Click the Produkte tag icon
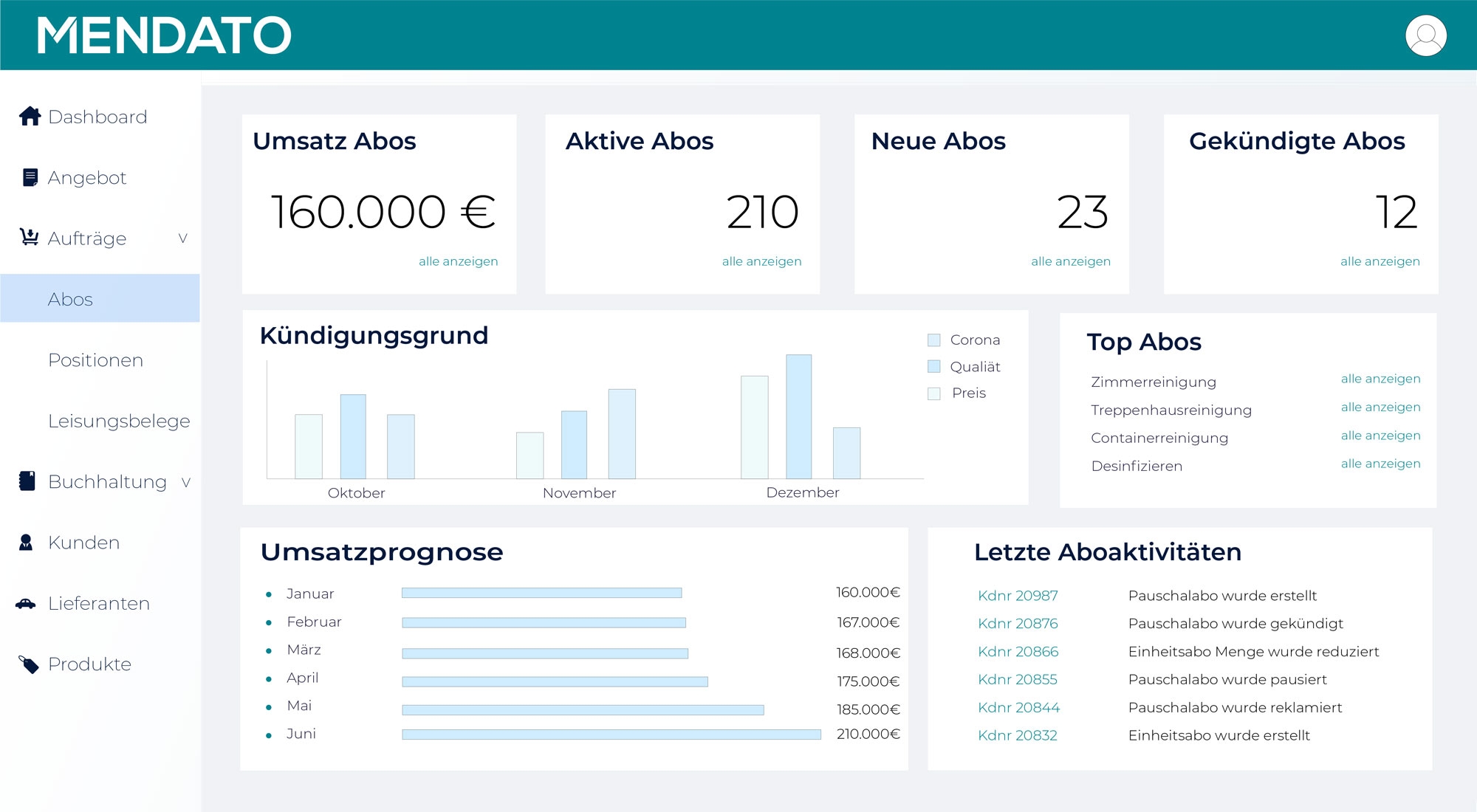 pos(28,664)
